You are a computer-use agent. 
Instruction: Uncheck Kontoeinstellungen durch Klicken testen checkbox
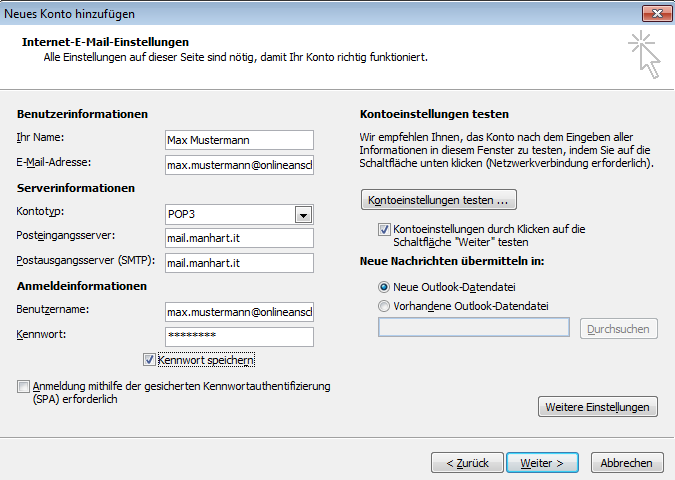click(x=385, y=229)
